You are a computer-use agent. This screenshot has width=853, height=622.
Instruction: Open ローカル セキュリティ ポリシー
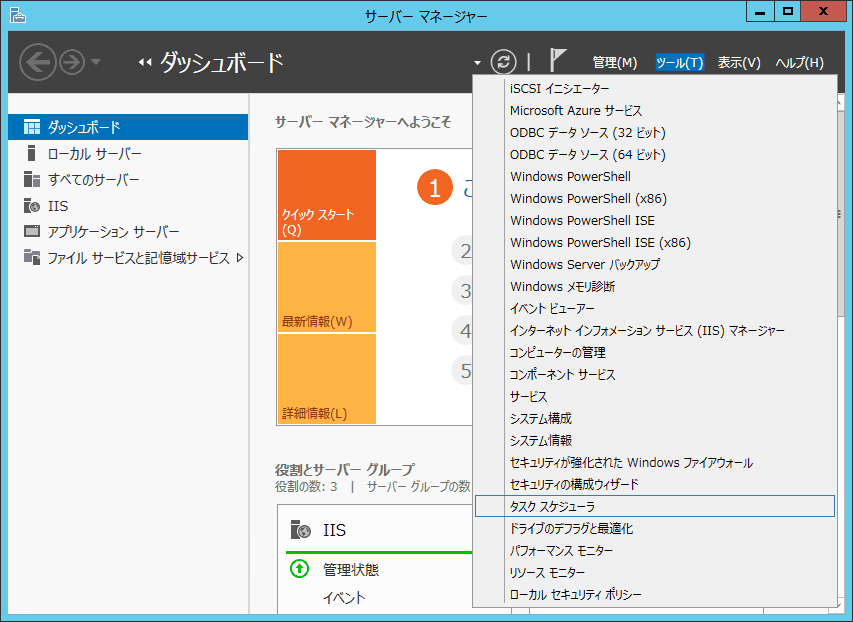[655, 594]
